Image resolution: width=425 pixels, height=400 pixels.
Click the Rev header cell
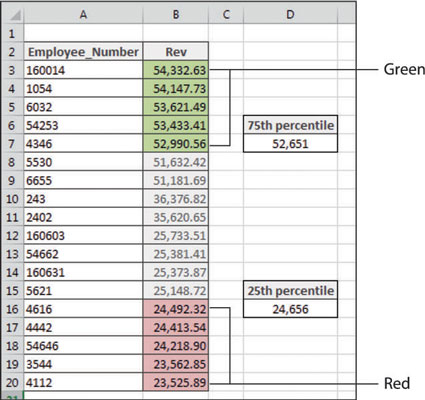[176, 52]
